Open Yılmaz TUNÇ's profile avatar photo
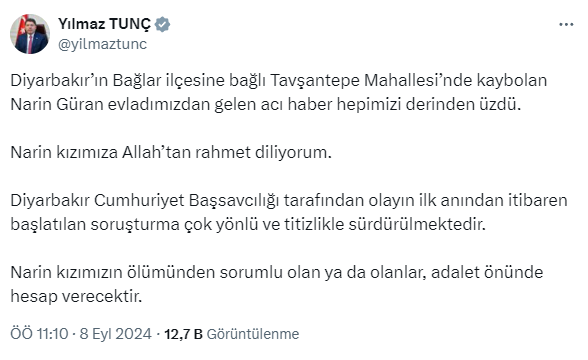This screenshot has width=588, height=360. pyautogui.click(x=30, y=34)
